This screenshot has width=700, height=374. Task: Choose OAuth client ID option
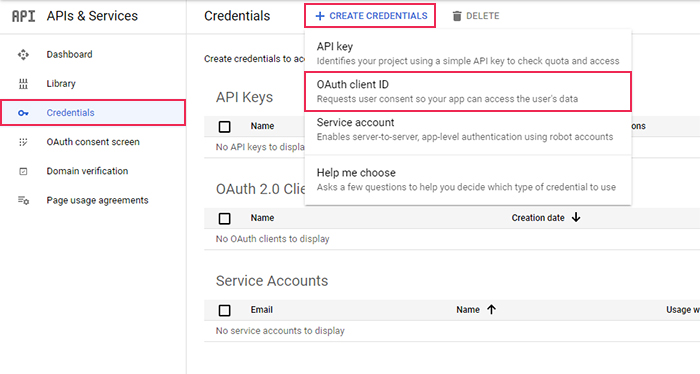click(468, 91)
